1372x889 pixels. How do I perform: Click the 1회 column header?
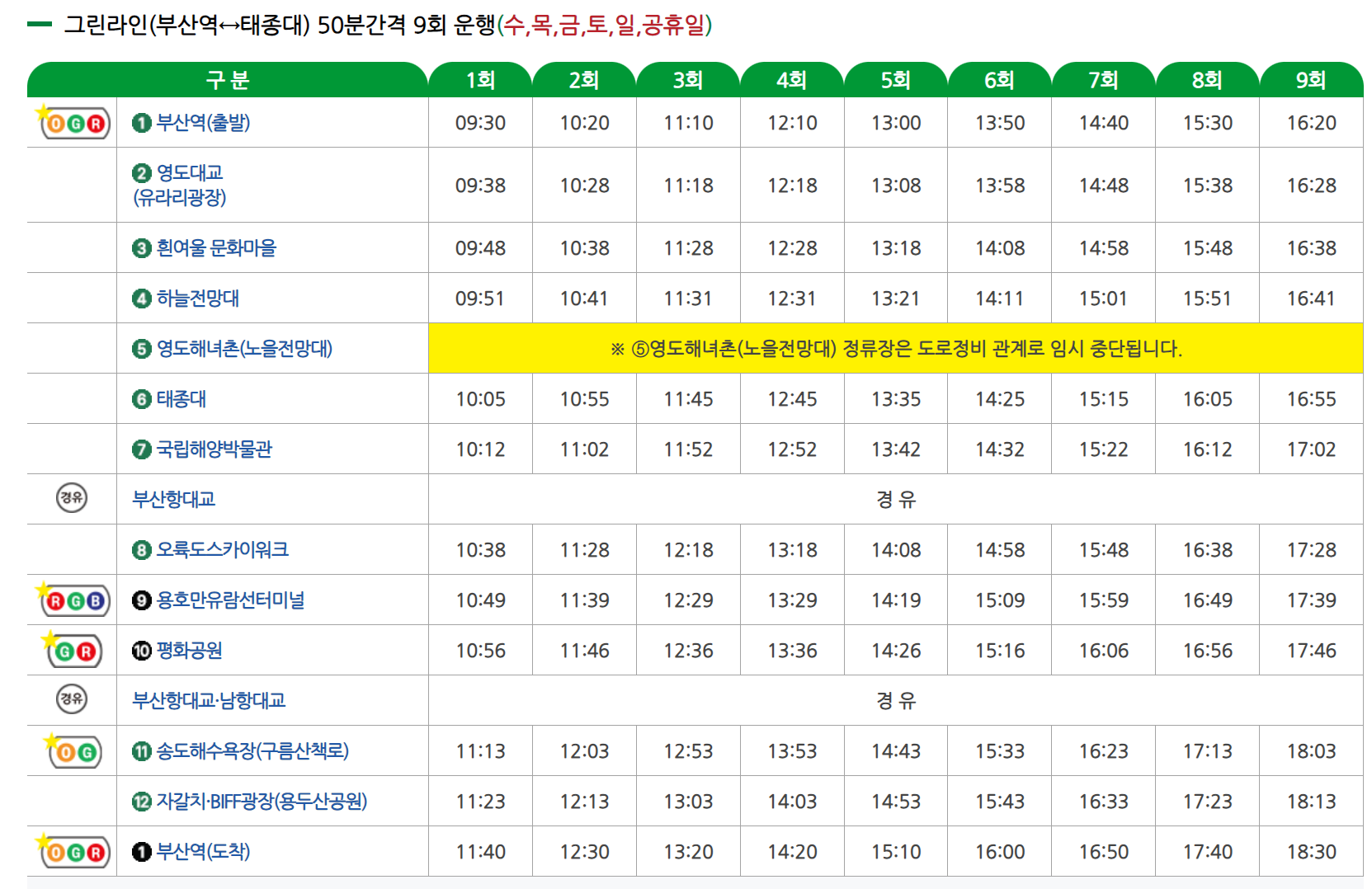coord(480,80)
